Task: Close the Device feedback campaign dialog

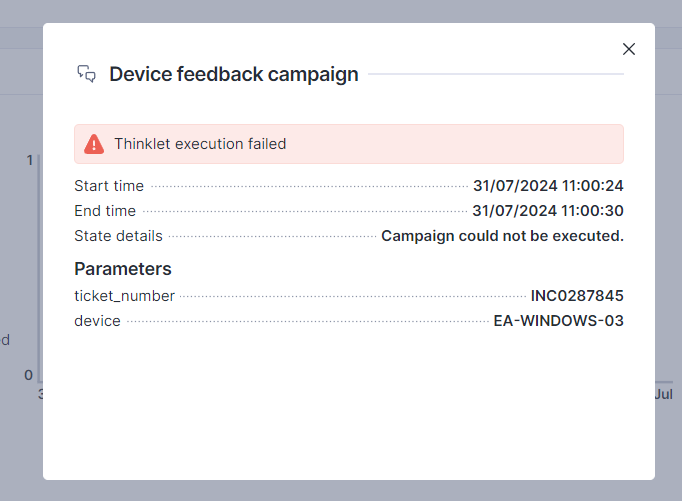Action: pos(629,49)
